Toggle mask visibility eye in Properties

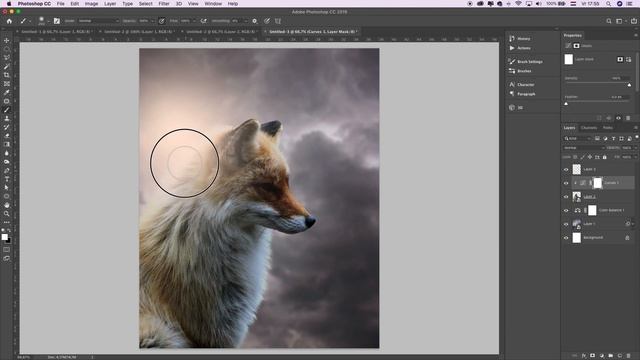point(618,118)
